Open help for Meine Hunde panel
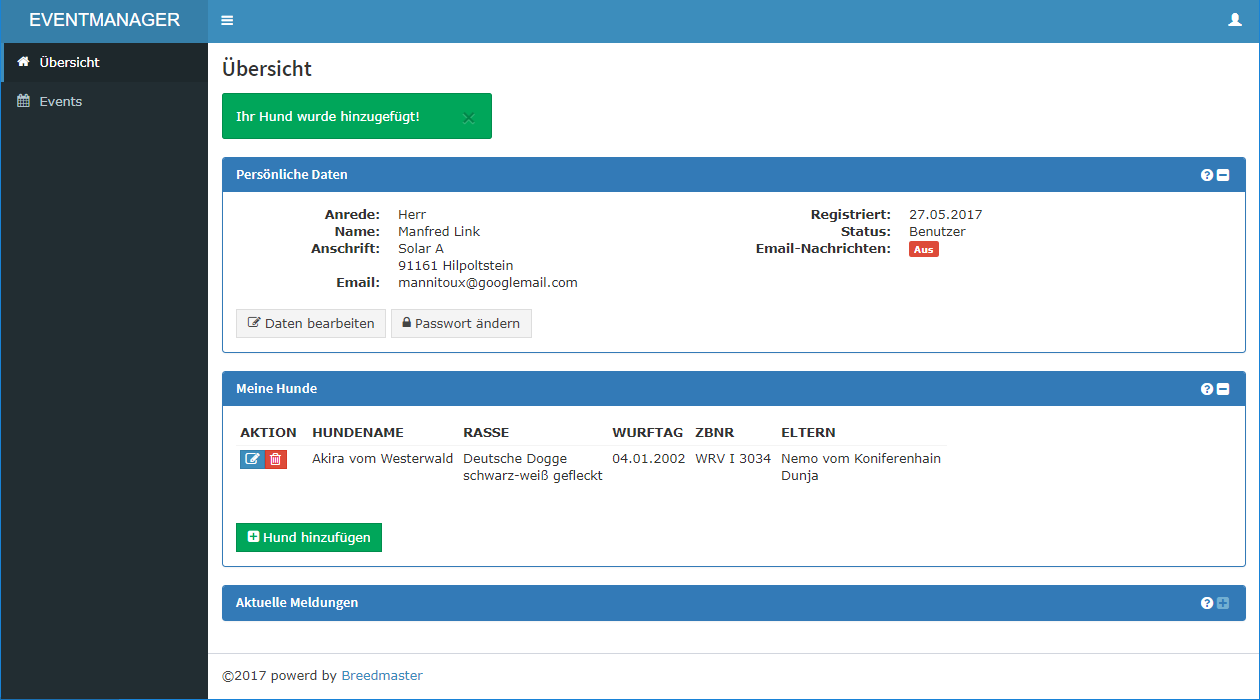 tap(1207, 389)
